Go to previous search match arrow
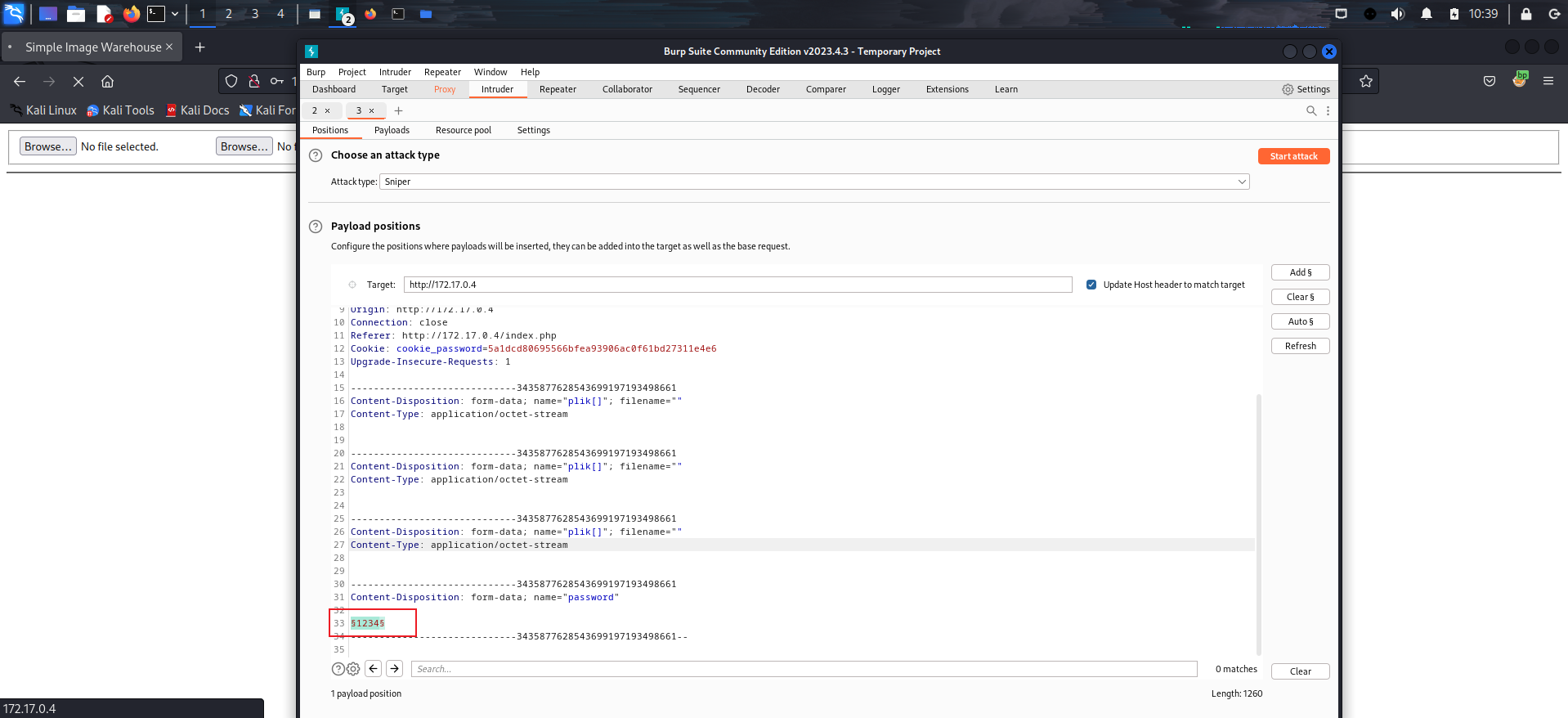Viewport: 1568px width, 718px height. (374, 669)
